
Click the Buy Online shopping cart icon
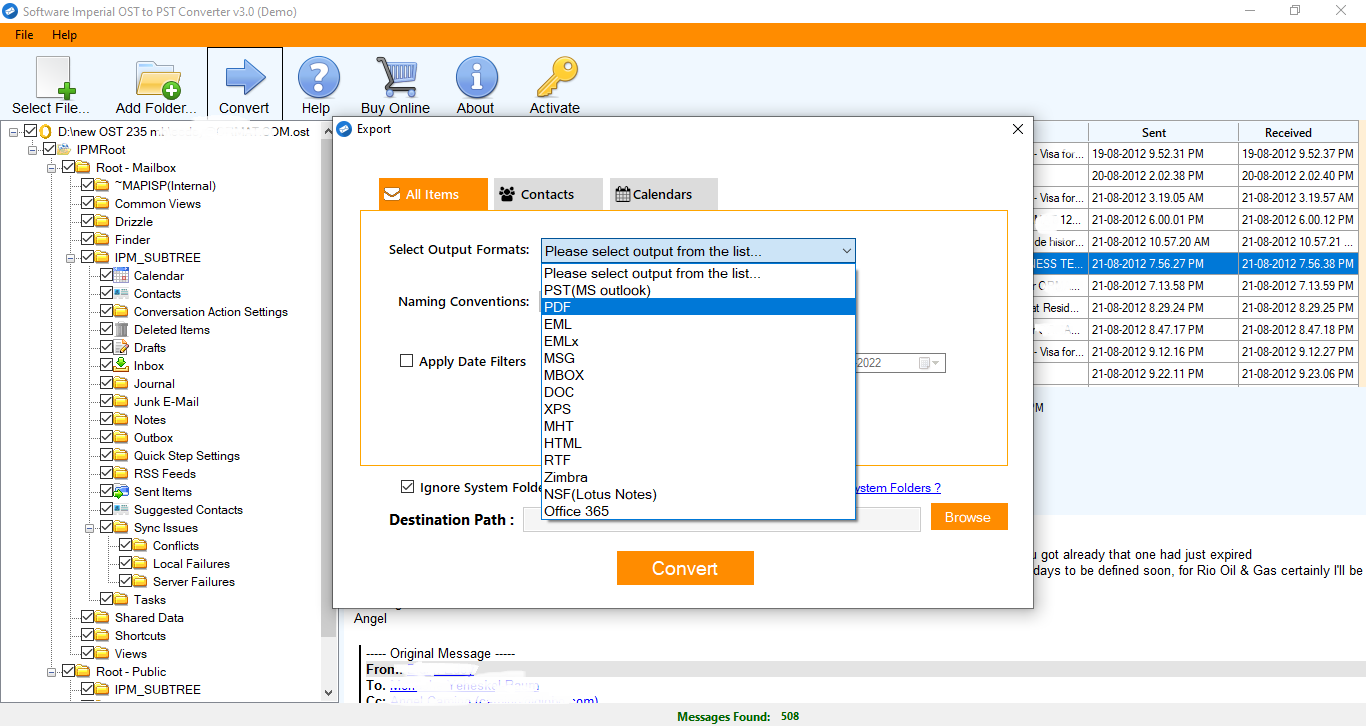pos(395,77)
